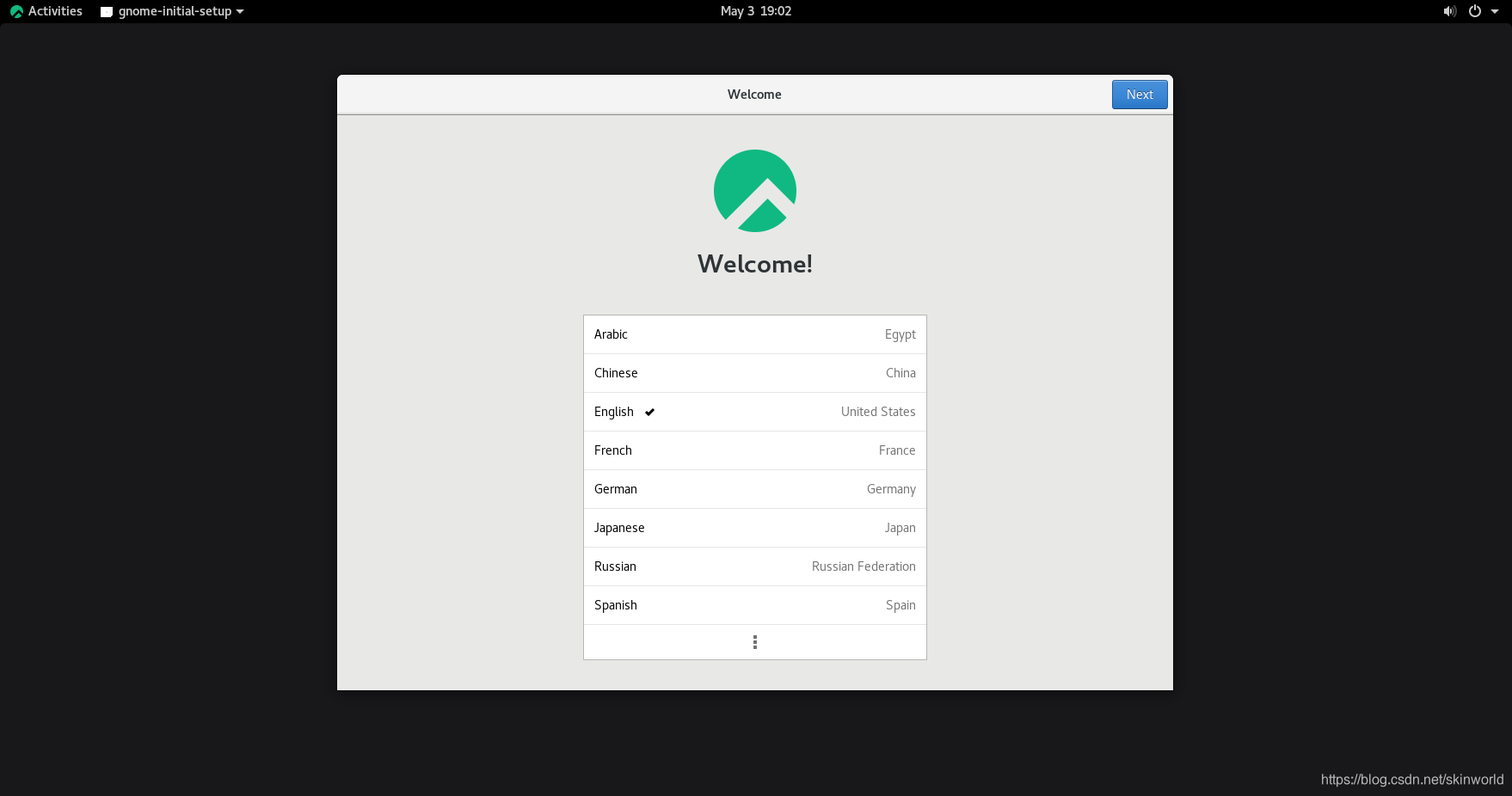Click the Germany region label
Viewport: 1512px width, 796px height.
point(891,490)
